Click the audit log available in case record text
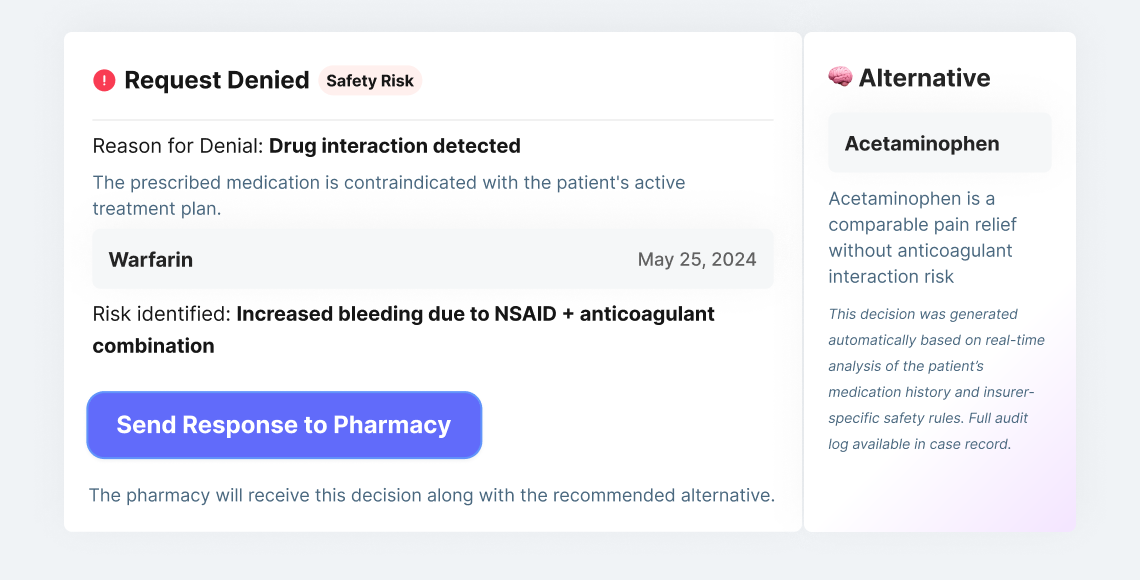Screen dimensions: 1140x580 pyautogui.click(x=920, y=443)
